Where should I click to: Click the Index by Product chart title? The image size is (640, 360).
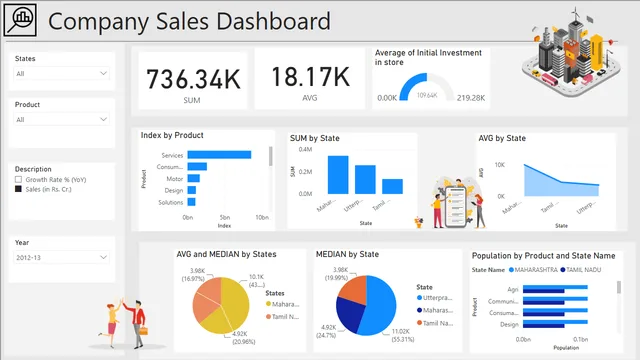click(x=172, y=135)
